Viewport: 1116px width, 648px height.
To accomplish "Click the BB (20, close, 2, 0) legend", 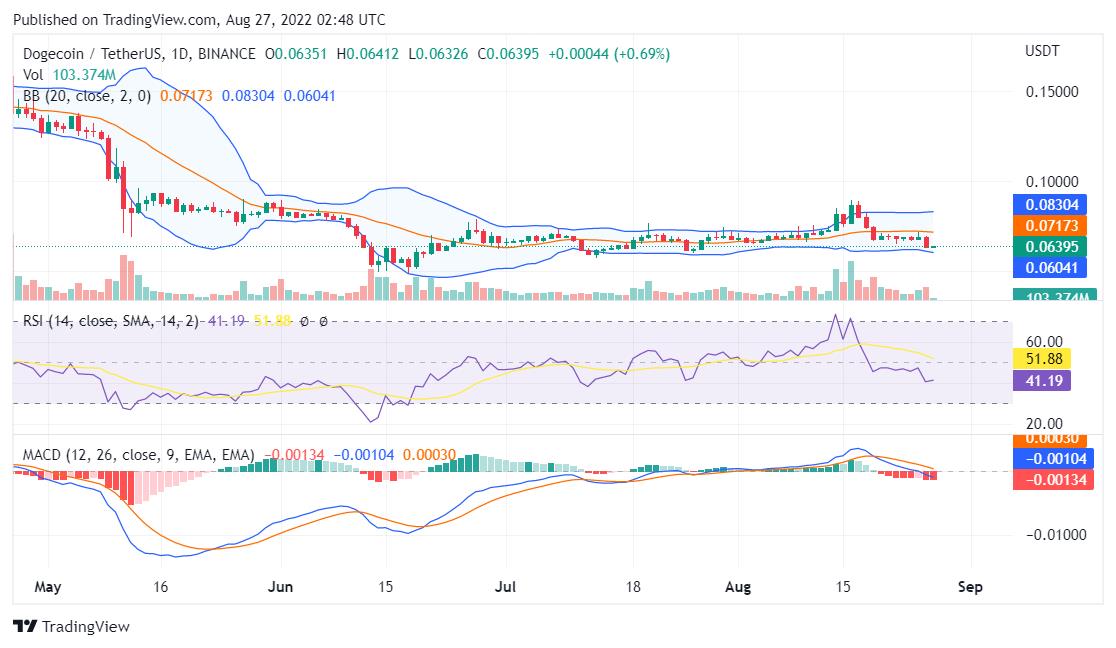I will (87, 96).
